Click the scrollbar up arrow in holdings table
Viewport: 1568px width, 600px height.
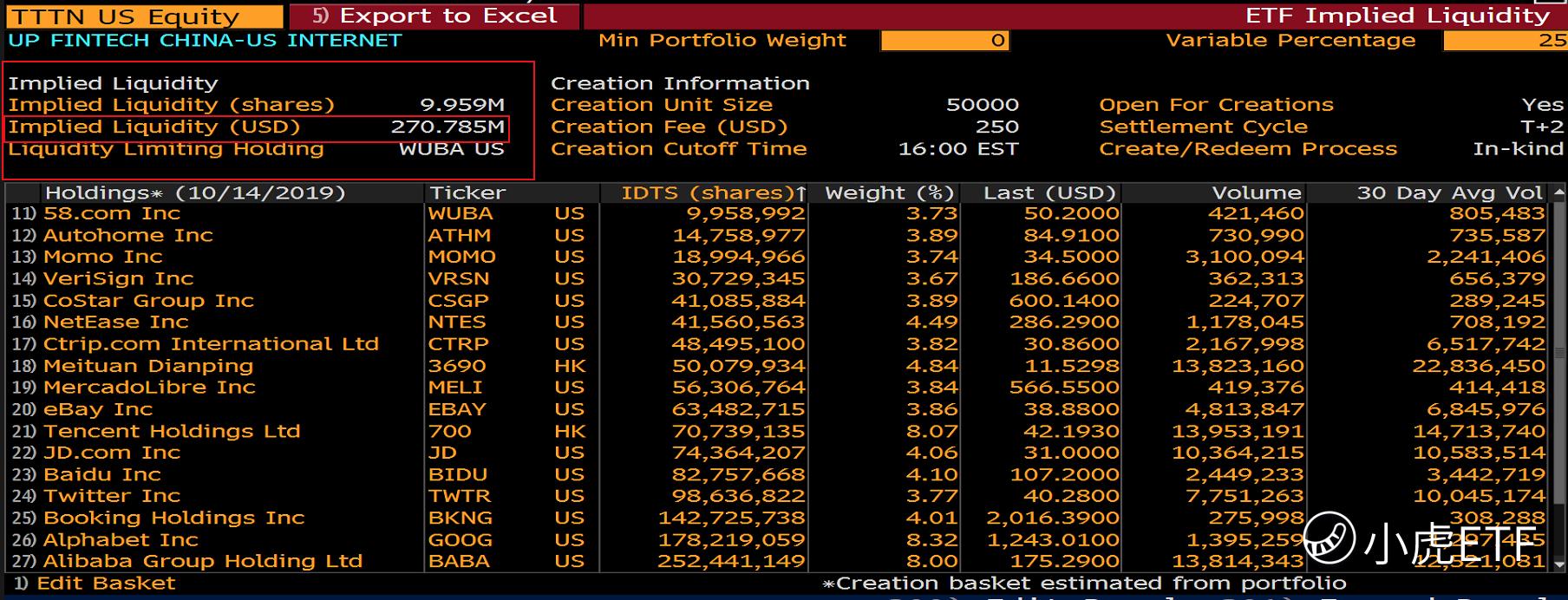tap(1558, 192)
